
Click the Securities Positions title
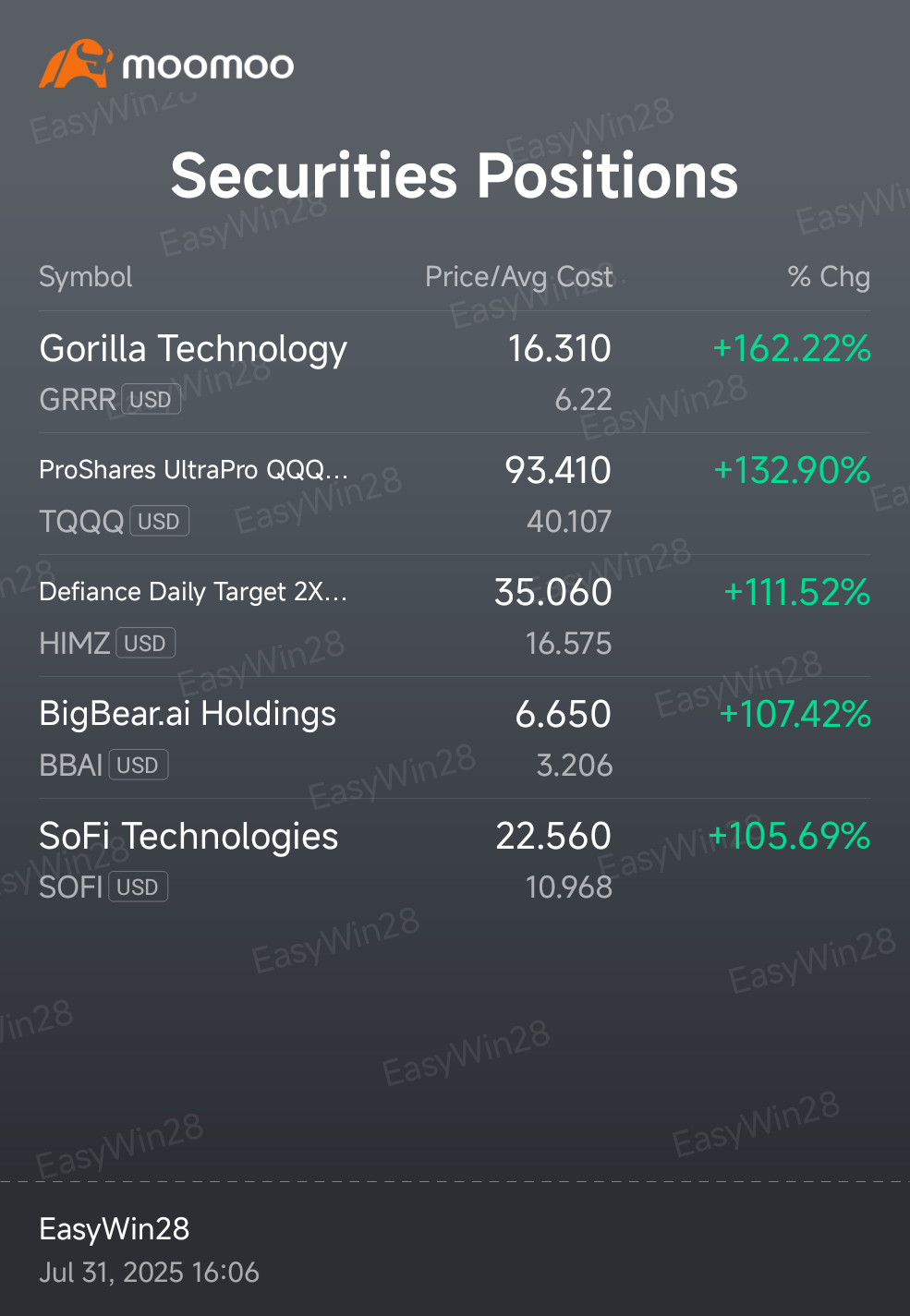pos(455,175)
